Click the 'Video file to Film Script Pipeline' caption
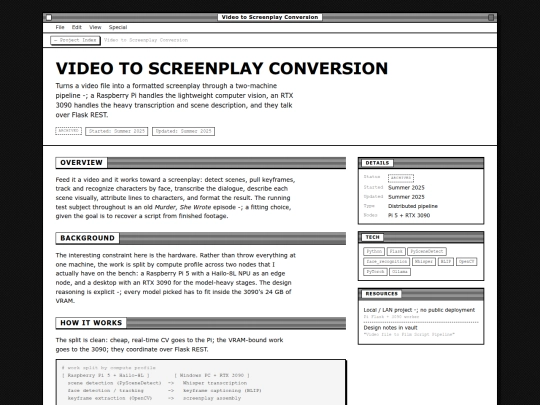 click(409, 334)
